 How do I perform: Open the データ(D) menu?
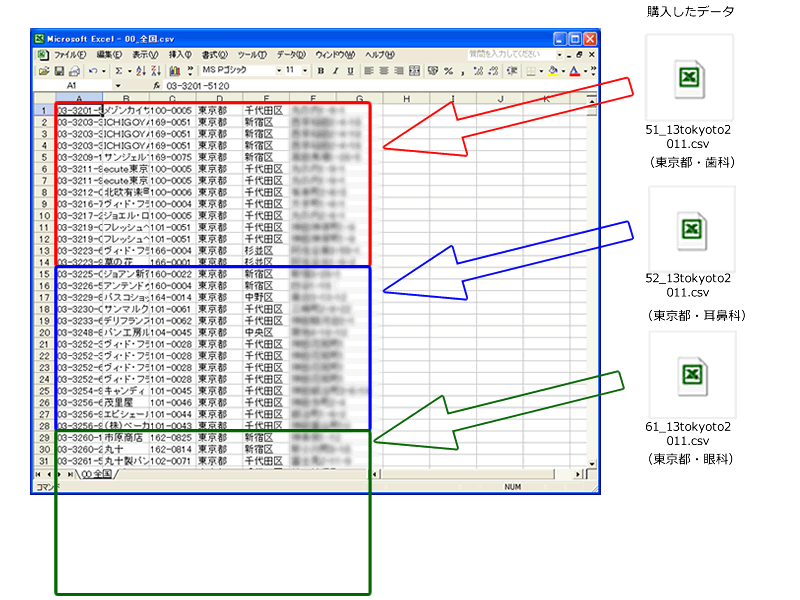tap(291, 54)
